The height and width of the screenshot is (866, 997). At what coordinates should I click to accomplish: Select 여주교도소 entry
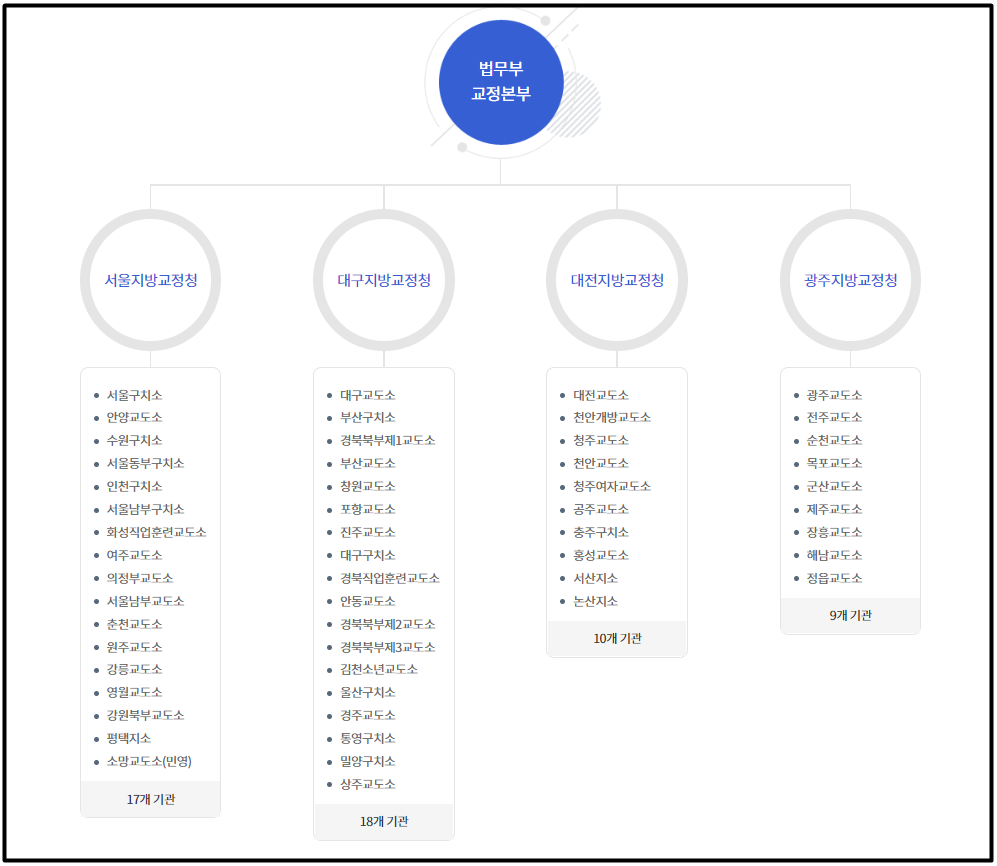click(x=134, y=555)
